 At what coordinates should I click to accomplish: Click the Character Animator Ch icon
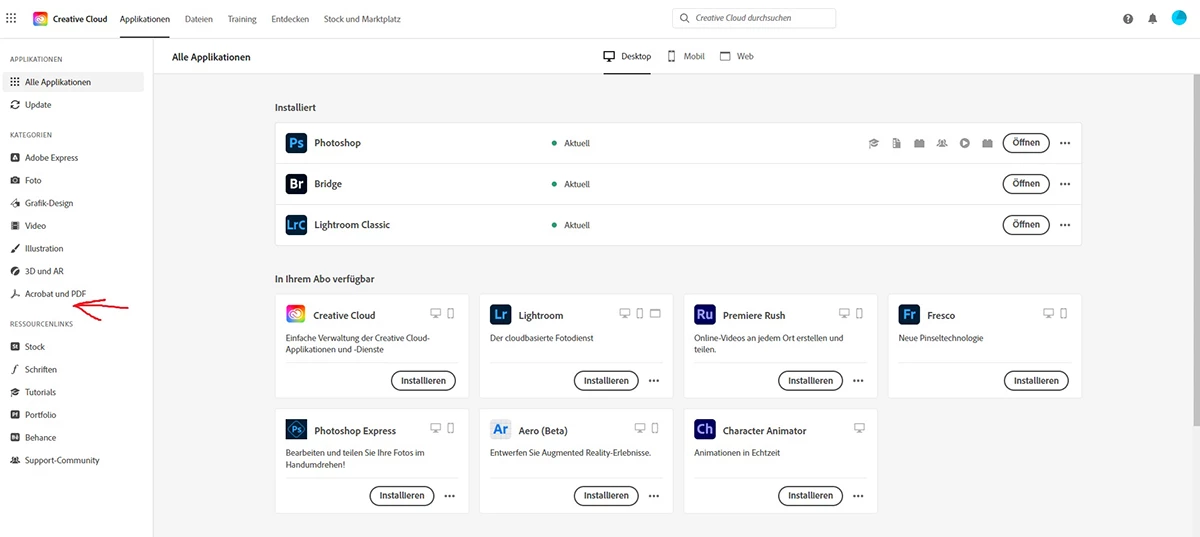point(705,430)
